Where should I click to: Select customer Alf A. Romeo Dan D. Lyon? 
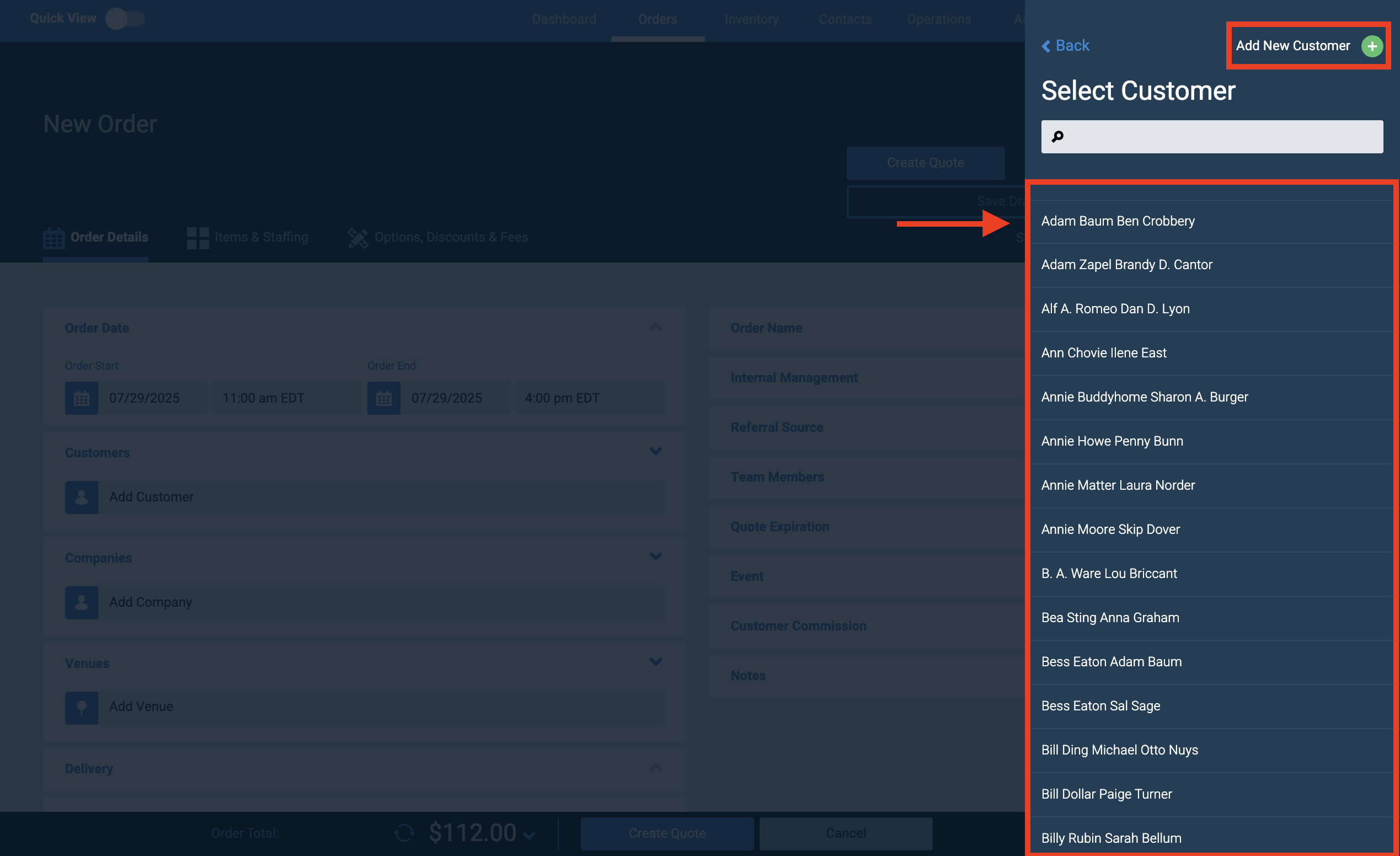pyautogui.click(x=1212, y=309)
